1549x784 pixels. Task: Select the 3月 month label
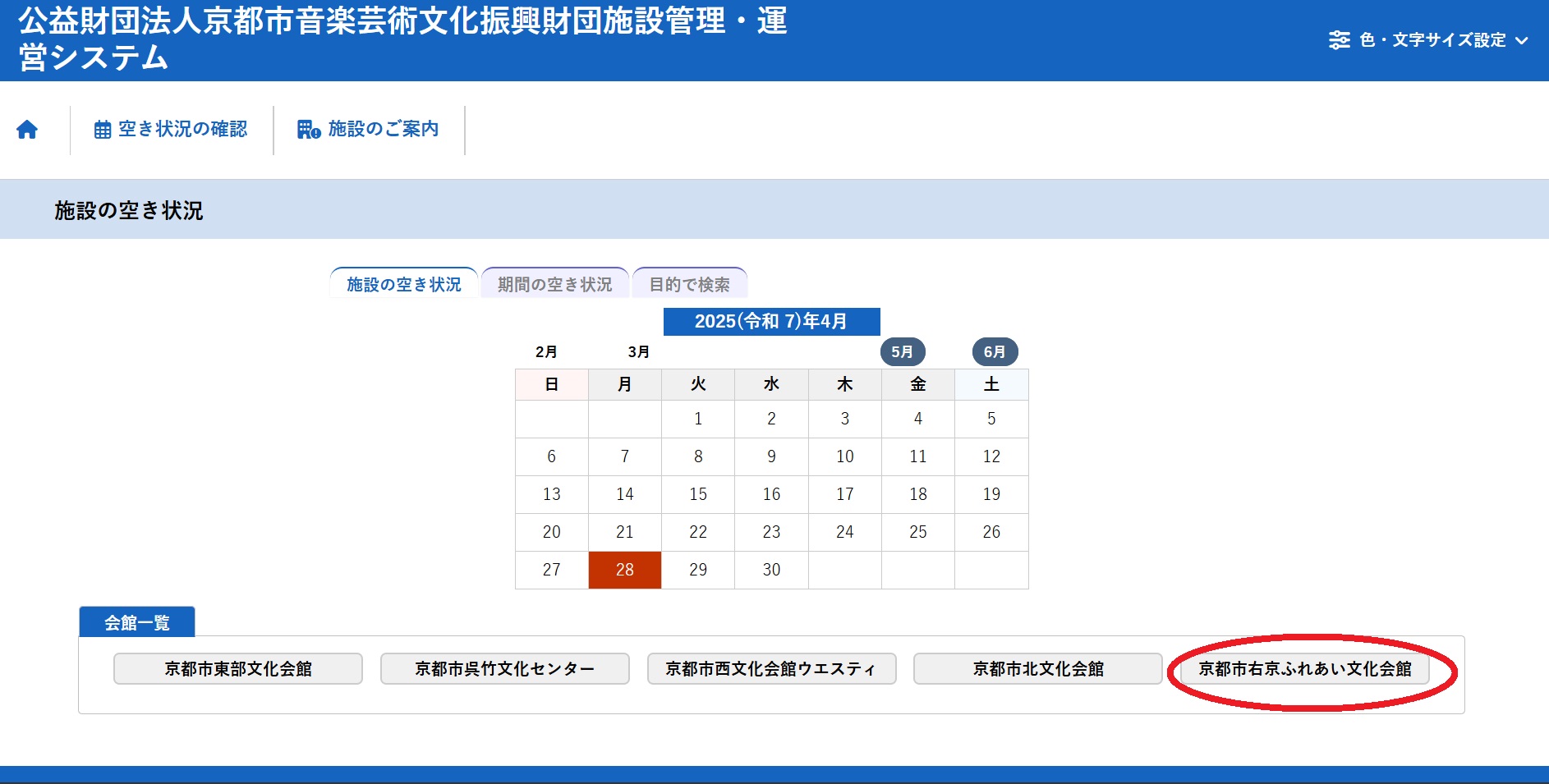(x=638, y=351)
